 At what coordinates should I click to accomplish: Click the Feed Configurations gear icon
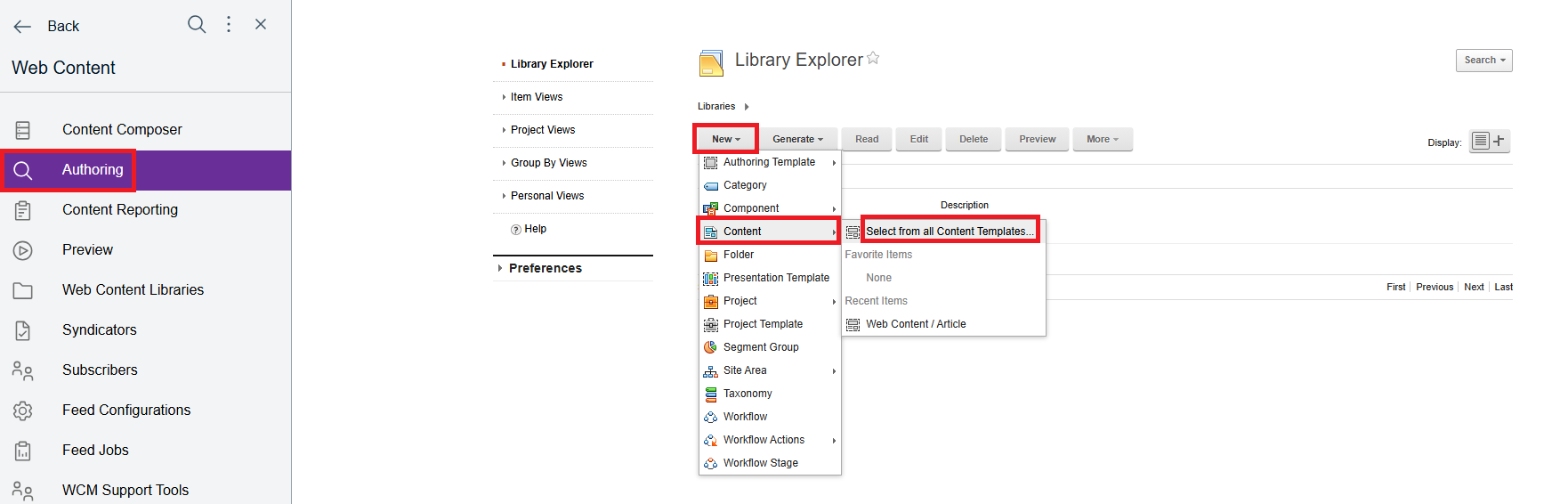point(23,411)
